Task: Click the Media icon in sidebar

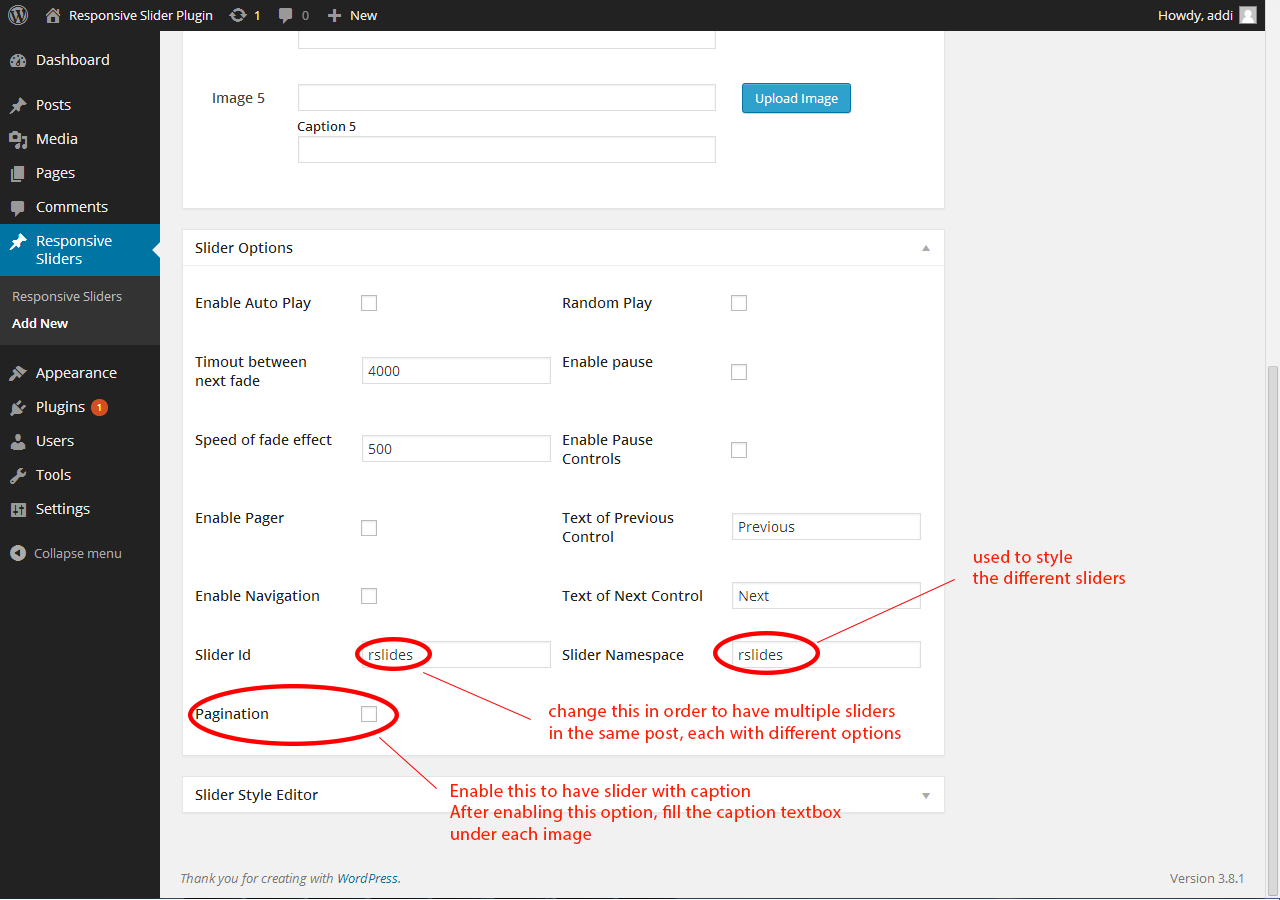Action: point(18,139)
